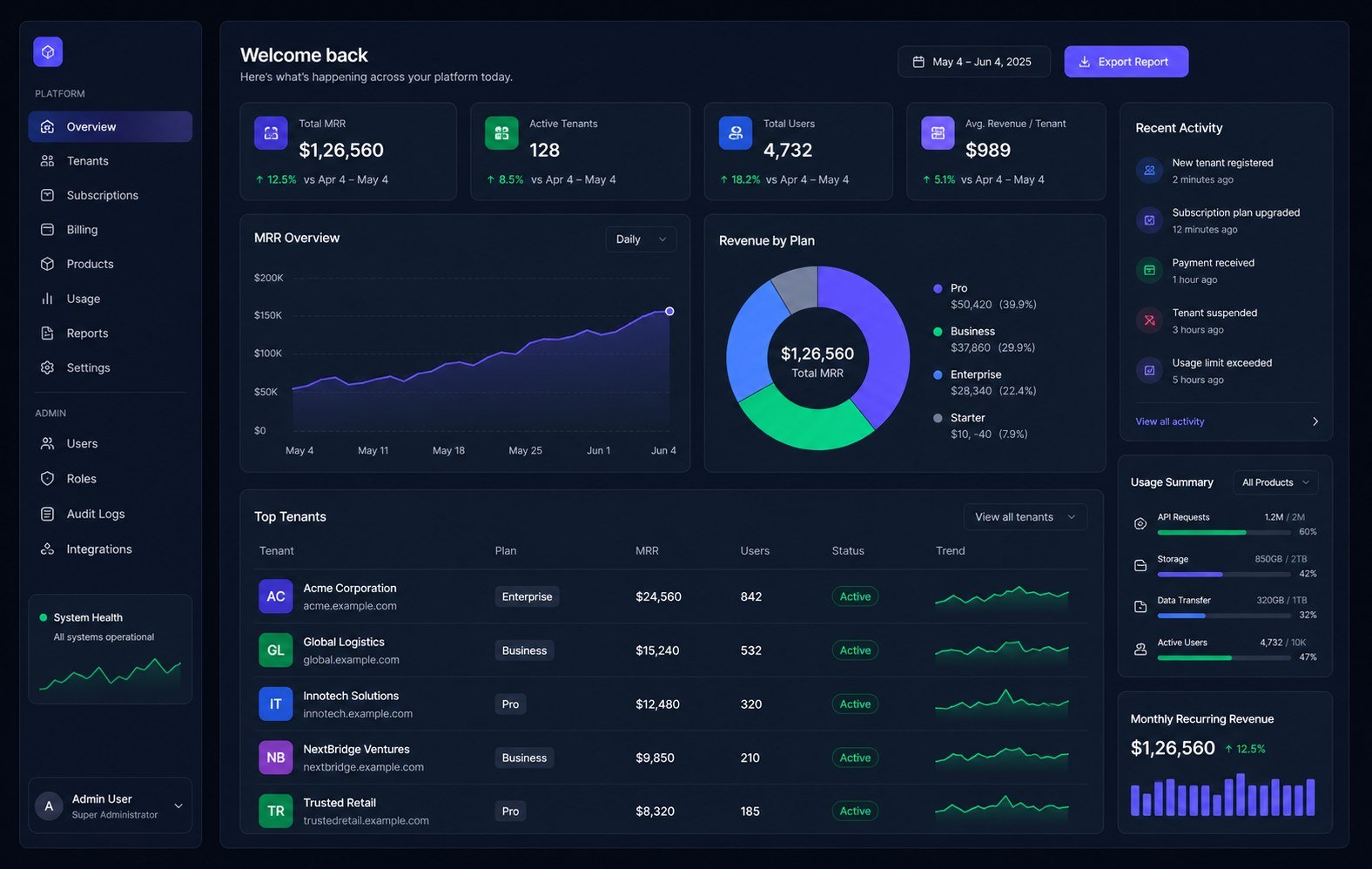
Task: Open Subscriptions from the sidebar
Action: [111, 195]
